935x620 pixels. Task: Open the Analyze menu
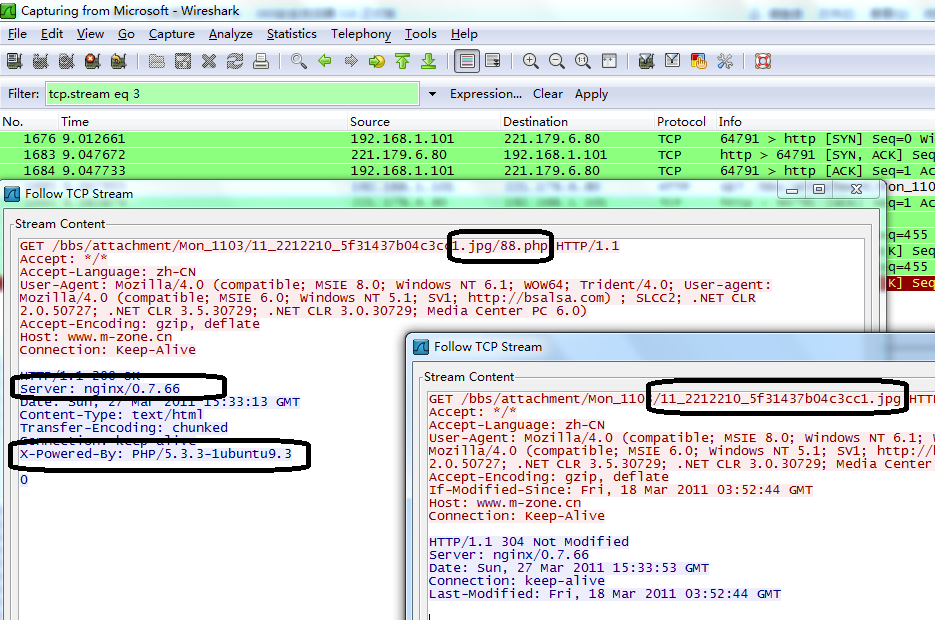pyautogui.click(x=231, y=34)
